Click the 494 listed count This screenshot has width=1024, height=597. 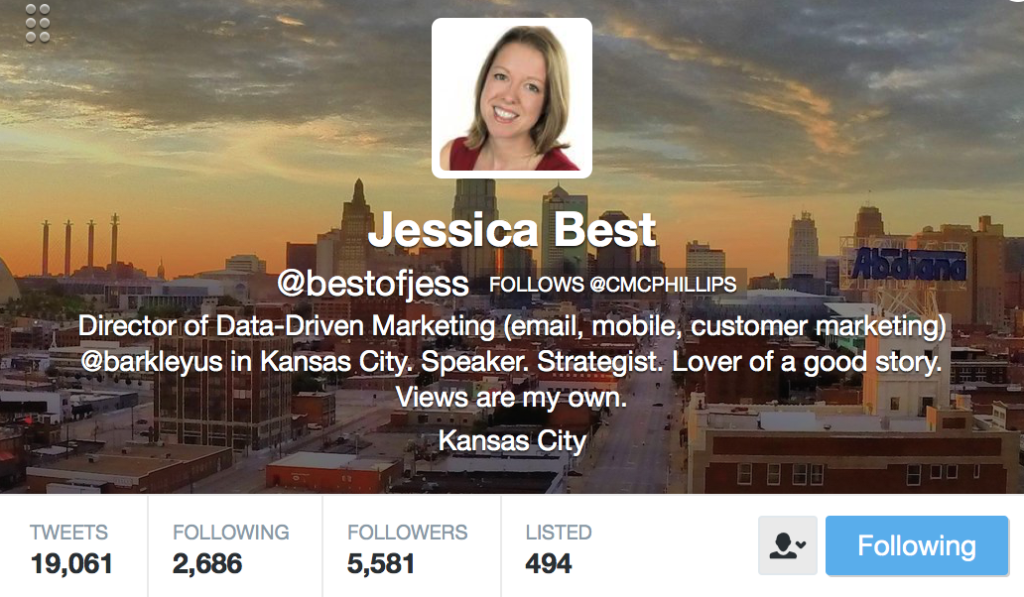tap(549, 564)
